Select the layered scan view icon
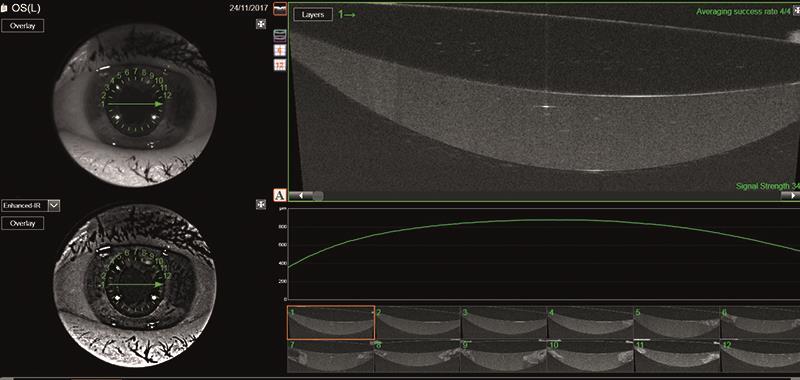Viewport: 800px width, 380px height. (x=280, y=35)
